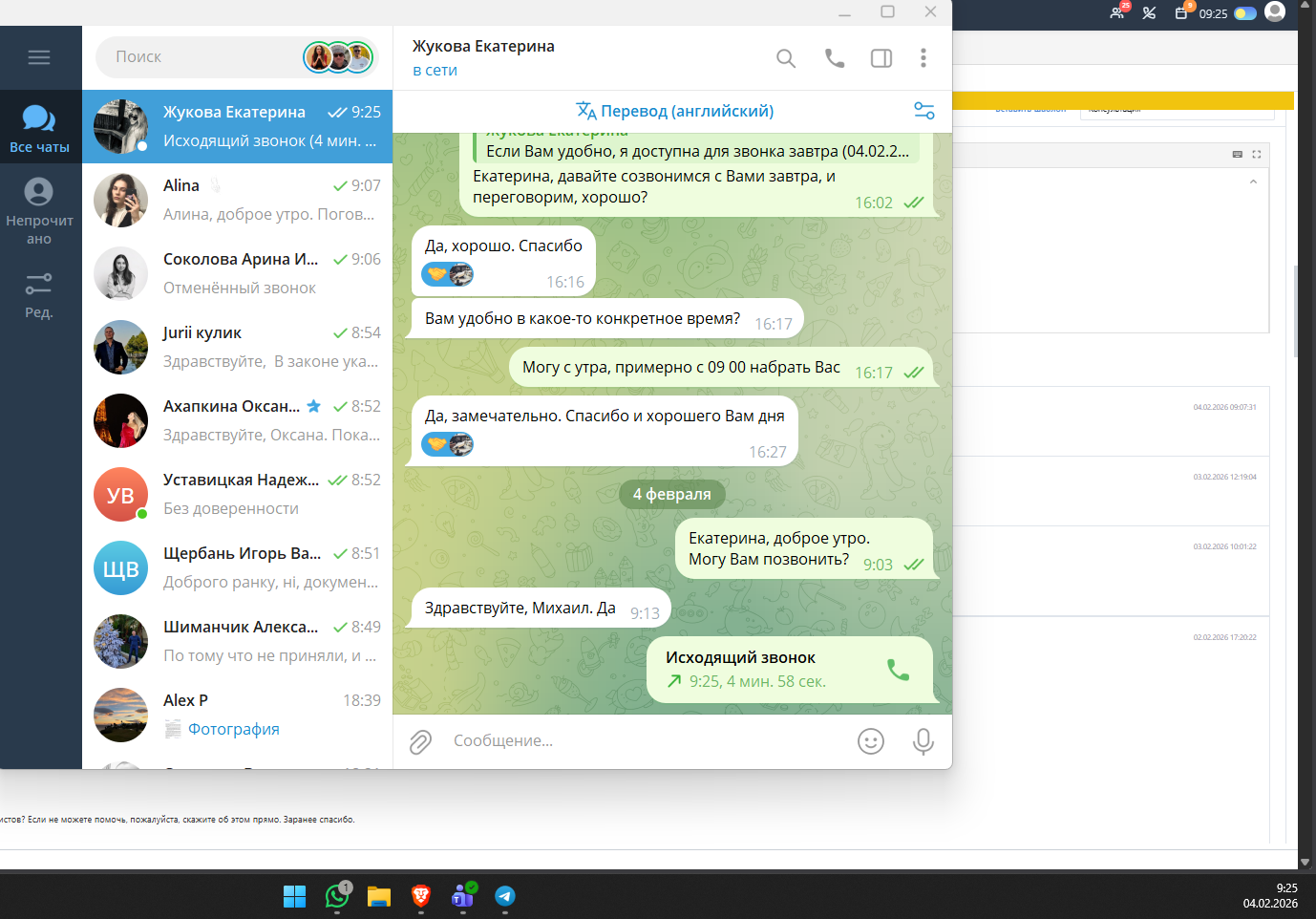This screenshot has width=1316, height=919.
Task: Call back via the outgoing call bubble phone icon
Action: [x=898, y=670]
